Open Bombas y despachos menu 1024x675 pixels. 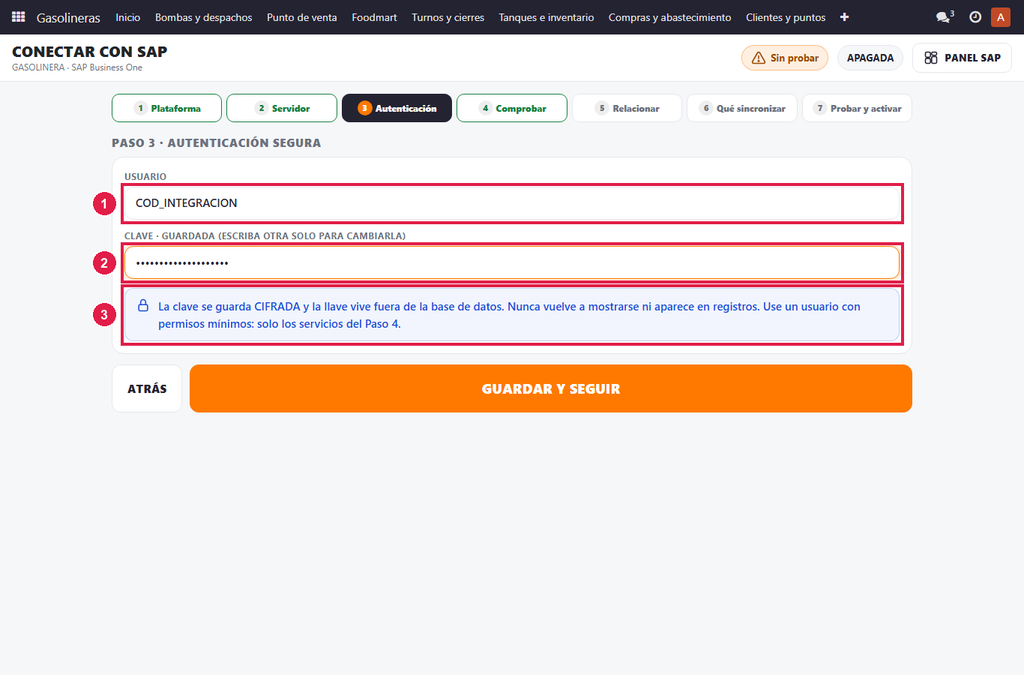pyautogui.click(x=204, y=17)
